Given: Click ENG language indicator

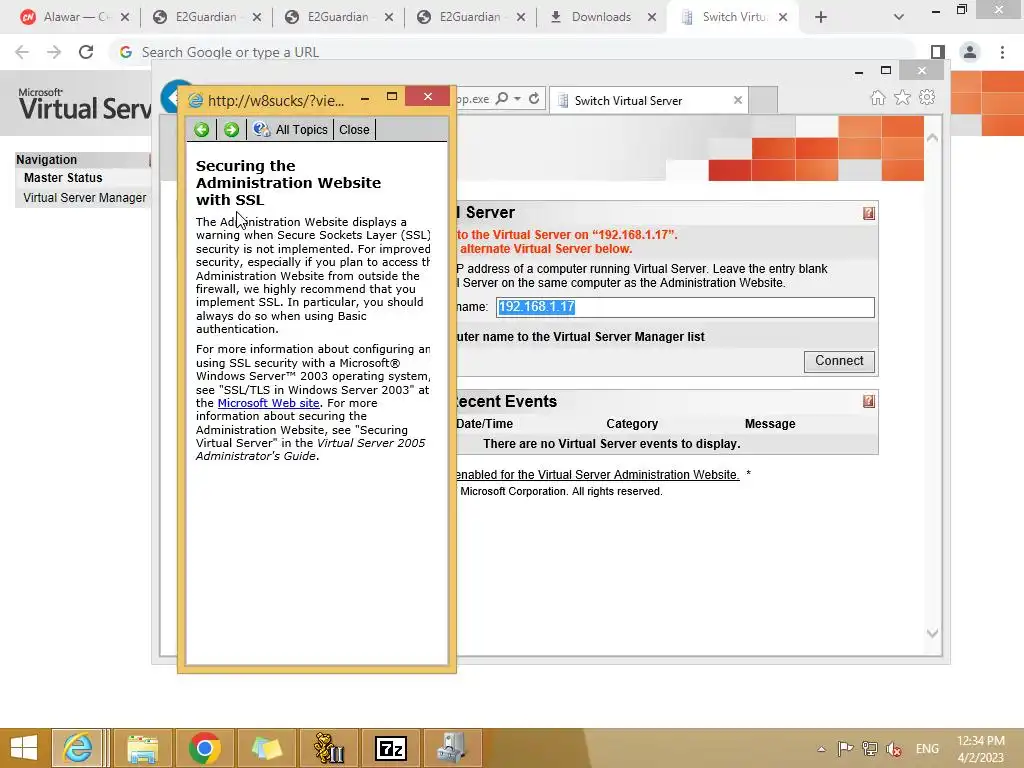Looking at the screenshot, I should pos(927,749).
